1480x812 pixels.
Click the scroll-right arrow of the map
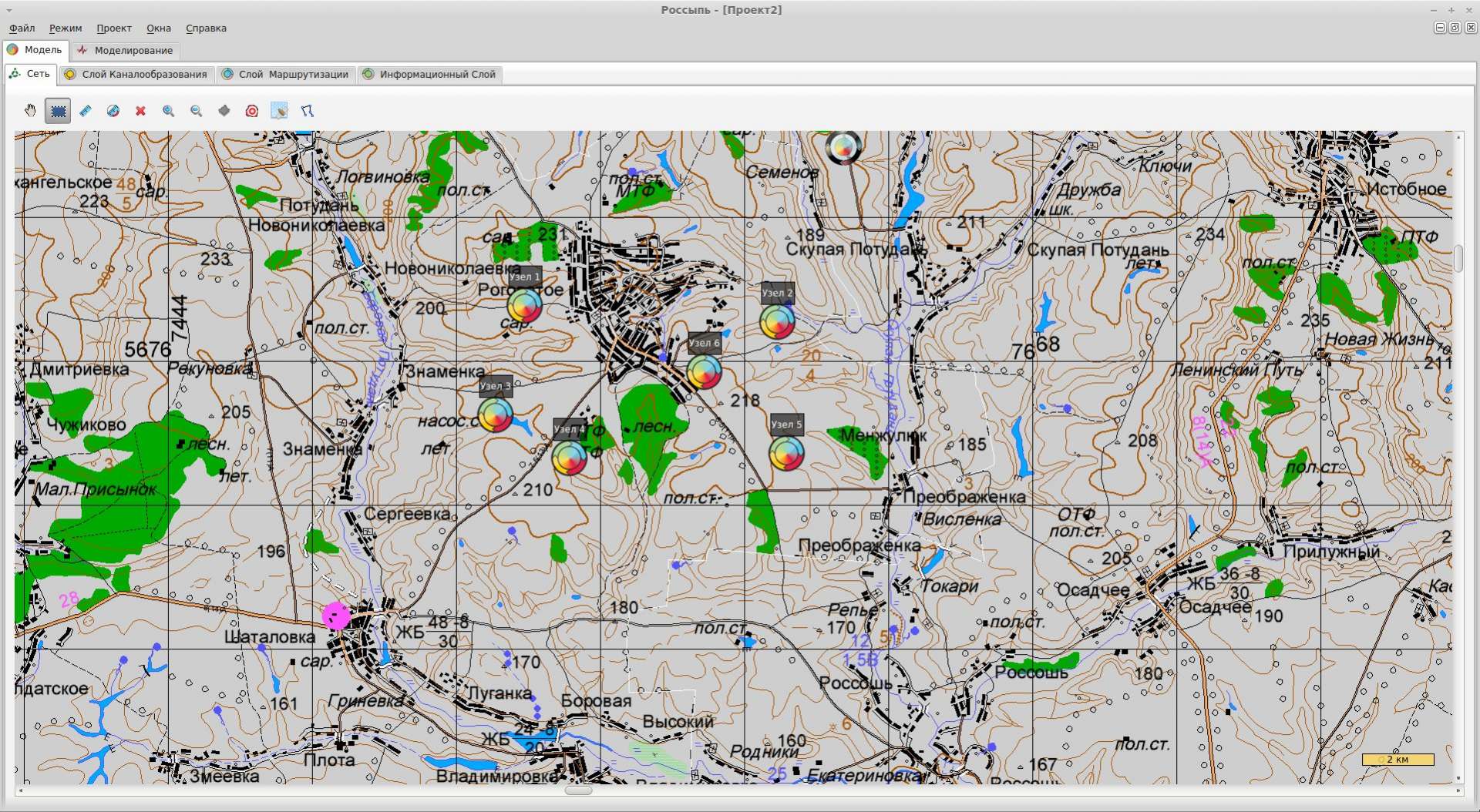(1458, 791)
